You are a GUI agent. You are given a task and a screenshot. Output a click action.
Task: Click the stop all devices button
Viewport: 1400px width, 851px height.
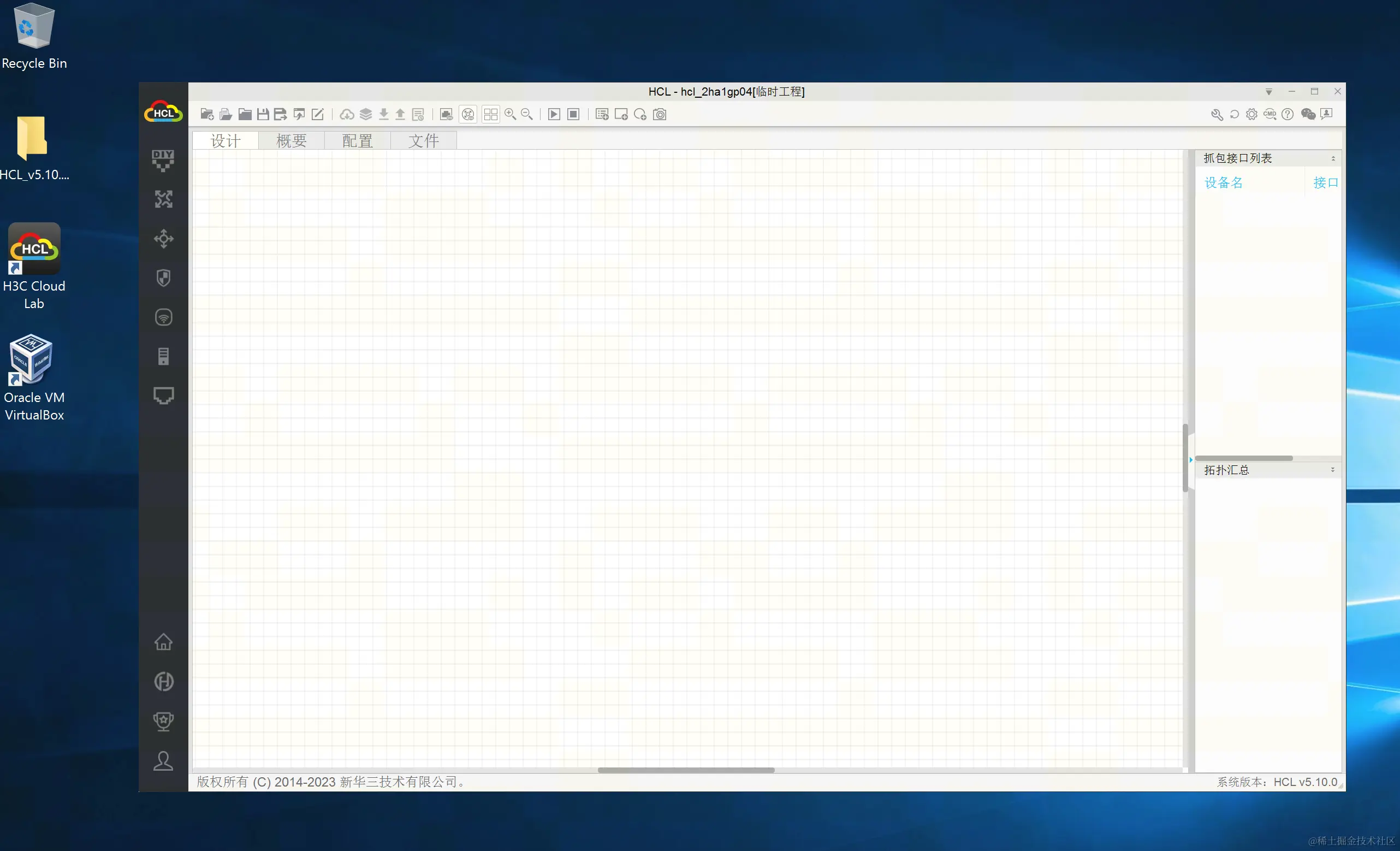[x=573, y=114]
